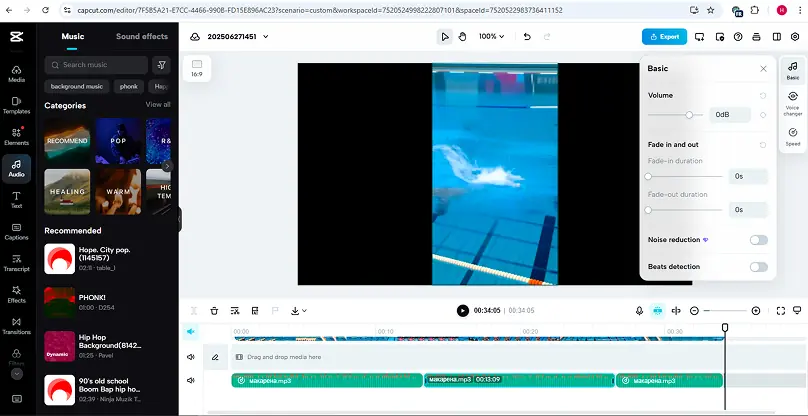Enter fullscreen preview icon
This screenshot has width=808, height=416.
(x=781, y=310)
